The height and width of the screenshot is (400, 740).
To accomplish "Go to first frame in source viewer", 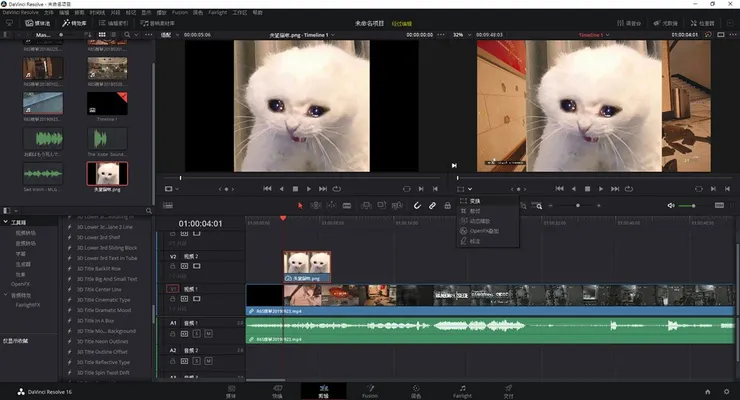I will pyautogui.click(x=267, y=189).
